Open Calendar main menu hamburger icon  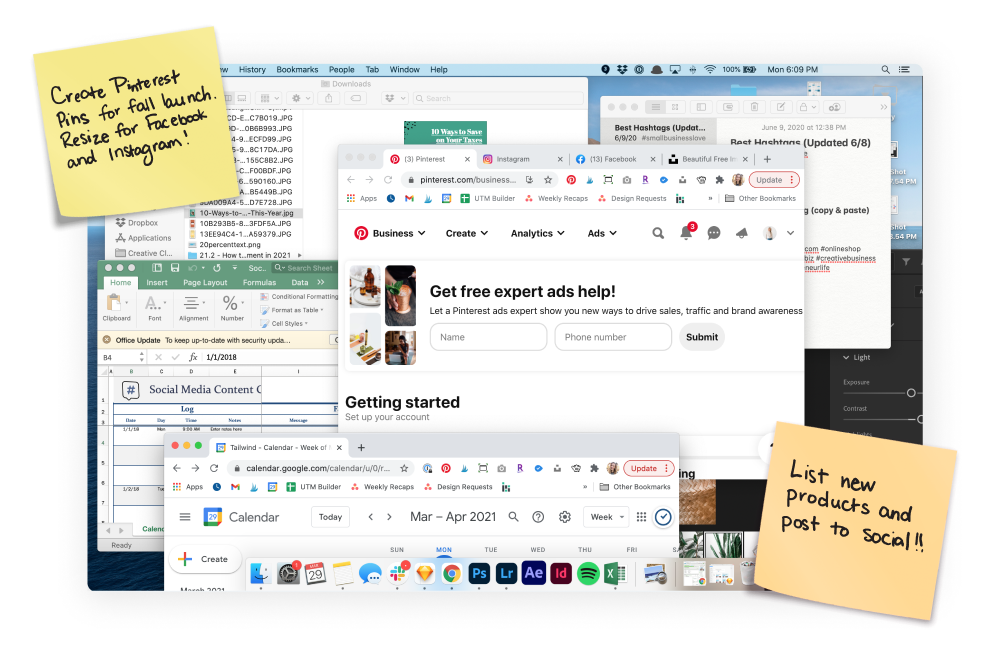[x=185, y=517]
